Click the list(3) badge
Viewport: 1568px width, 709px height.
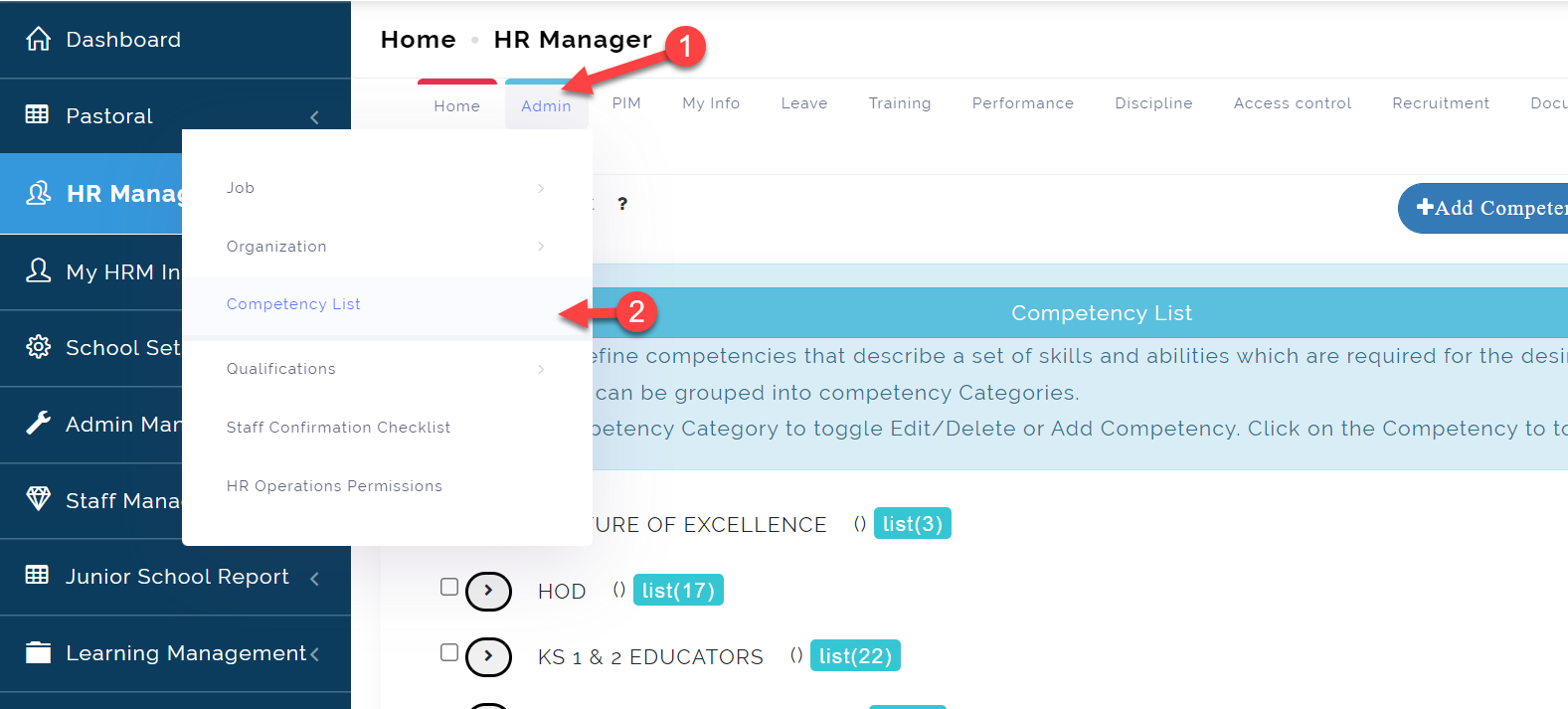point(913,523)
